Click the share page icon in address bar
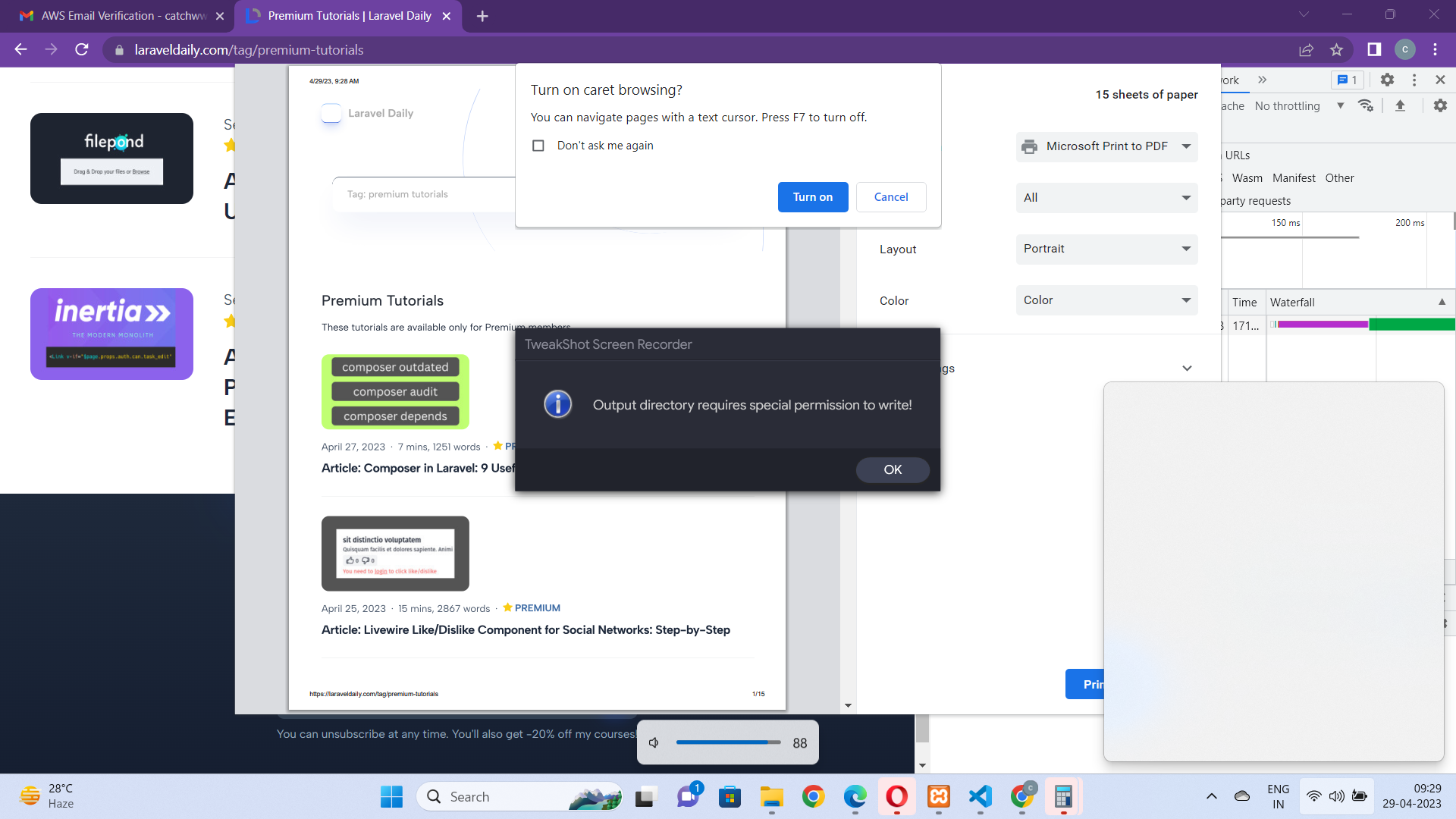1456x819 pixels. (1306, 50)
